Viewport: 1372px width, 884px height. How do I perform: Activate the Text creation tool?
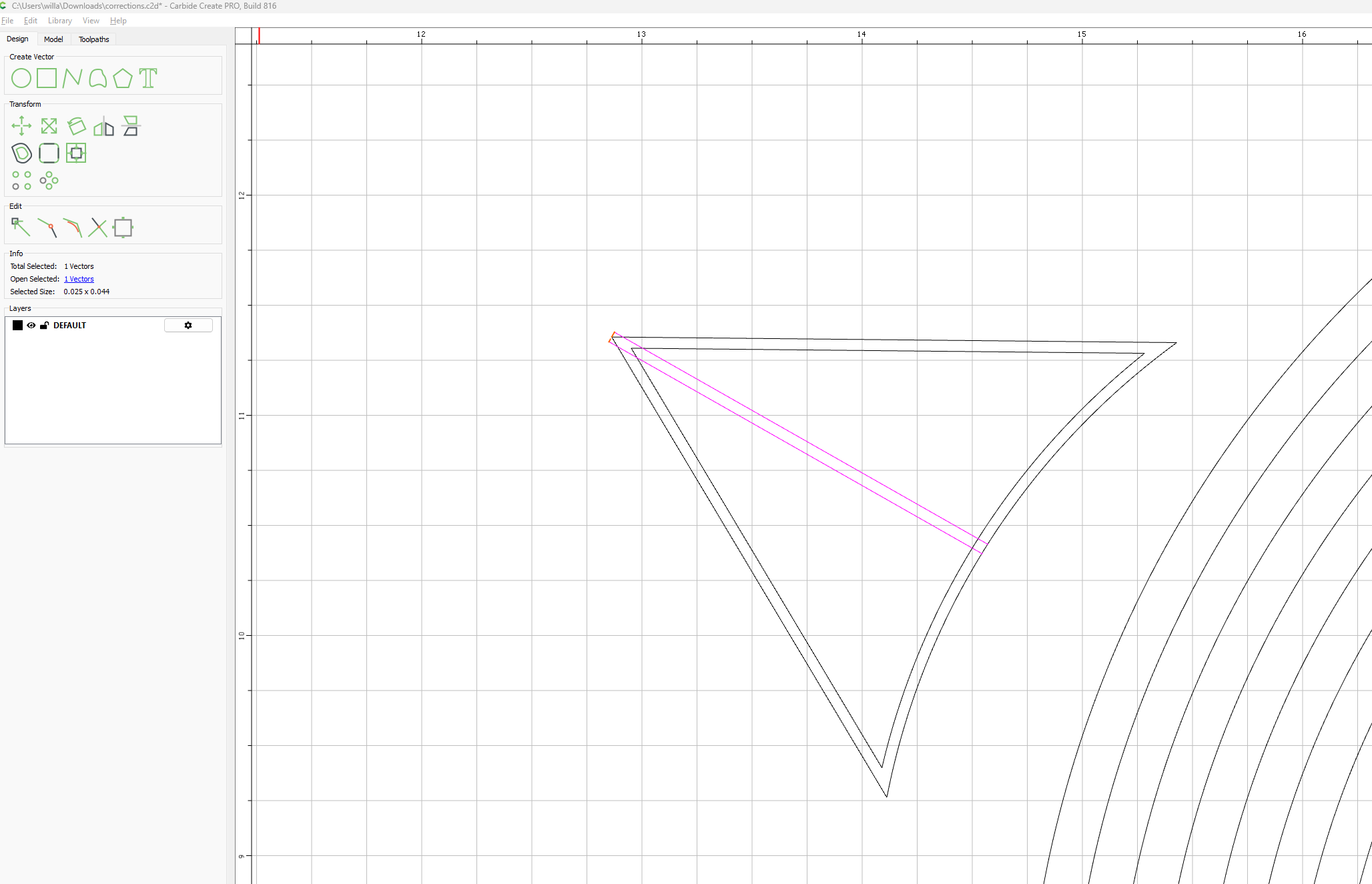[x=148, y=79]
